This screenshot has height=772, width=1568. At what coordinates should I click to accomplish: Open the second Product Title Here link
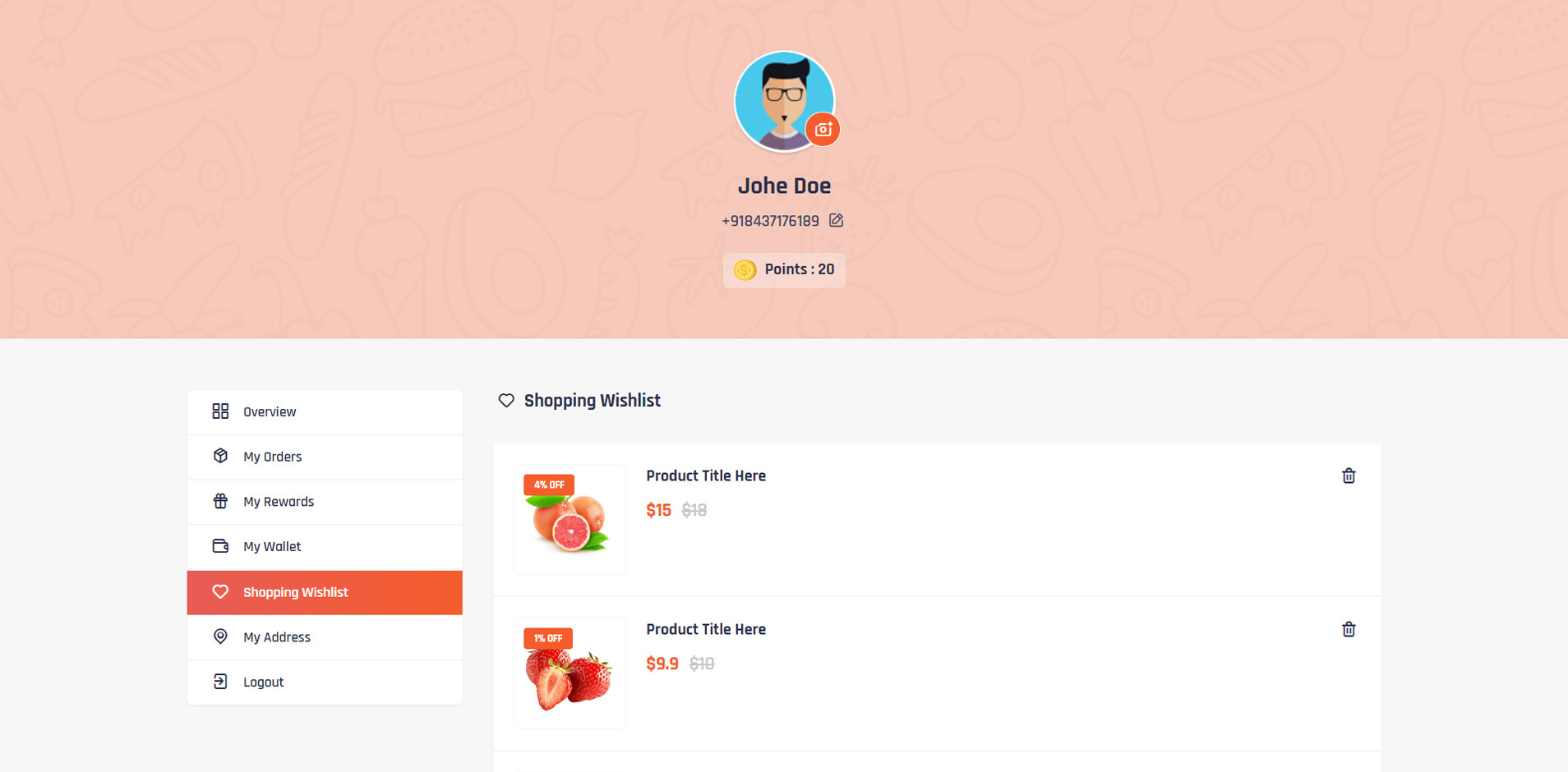pyautogui.click(x=706, y=630)
